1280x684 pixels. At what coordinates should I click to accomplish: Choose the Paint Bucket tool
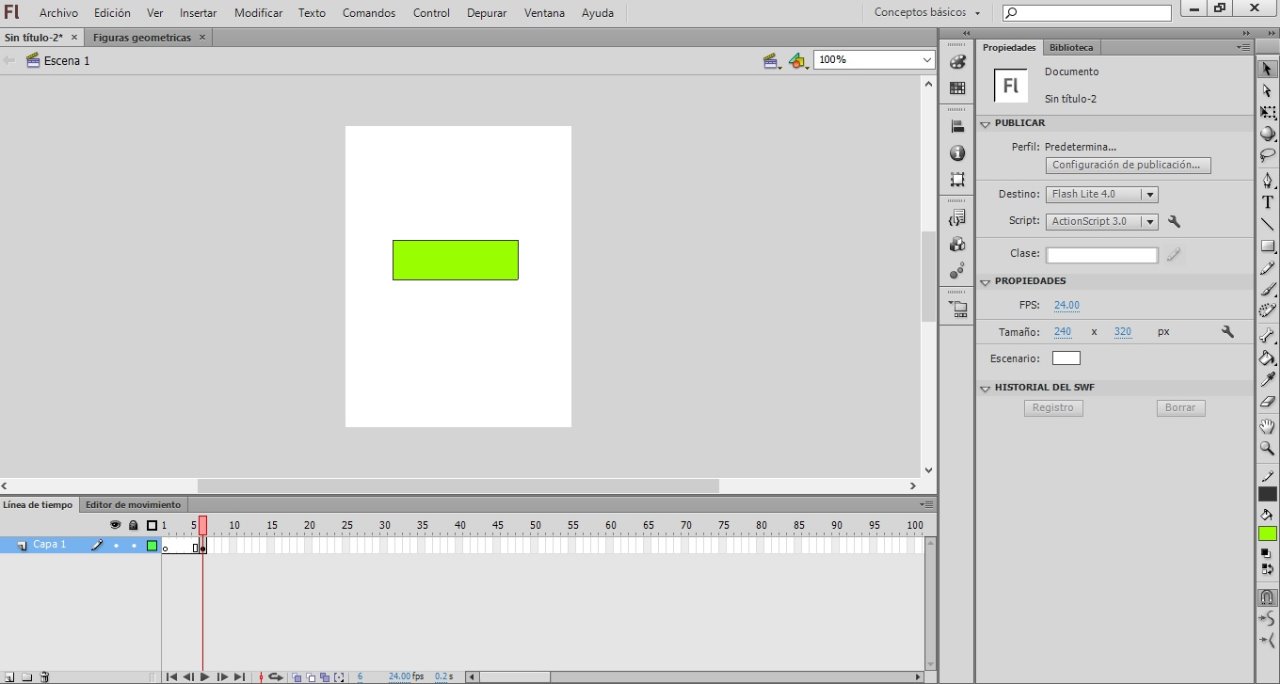[x=1267, y=357]
